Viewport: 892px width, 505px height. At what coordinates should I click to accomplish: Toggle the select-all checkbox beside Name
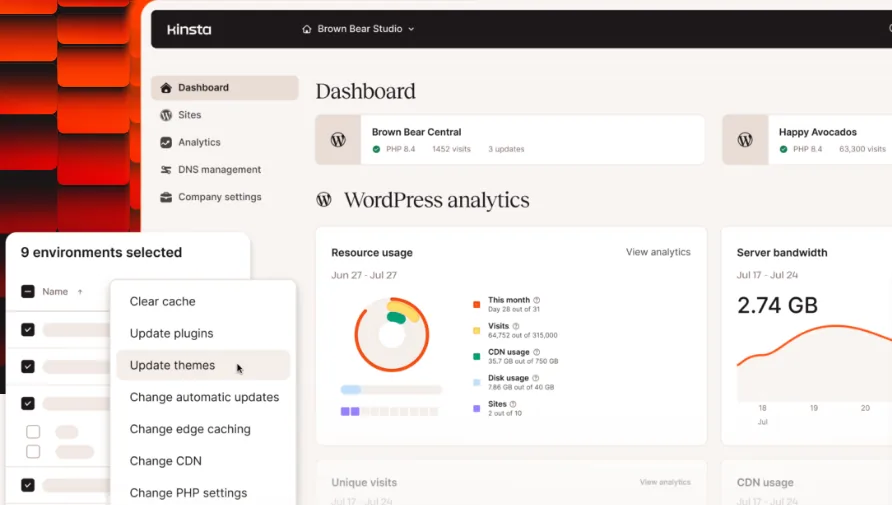coord(28,292)
